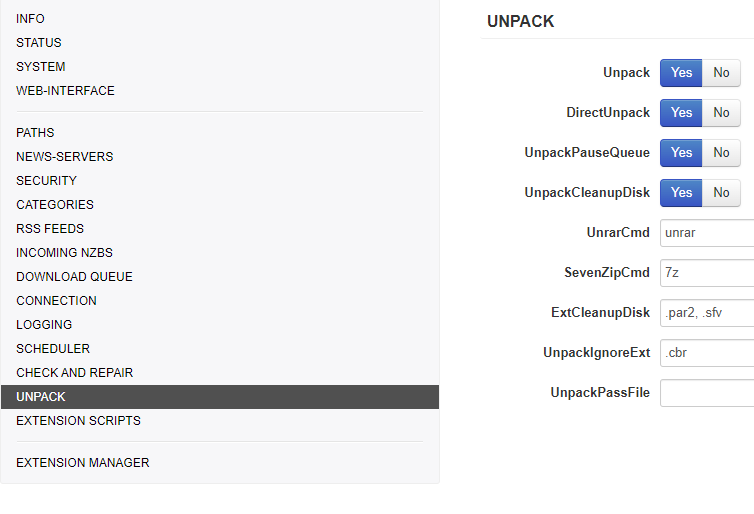Open the Extension Manager page
754x514 pixels.
pyautogui.click(x=83, y=463)
